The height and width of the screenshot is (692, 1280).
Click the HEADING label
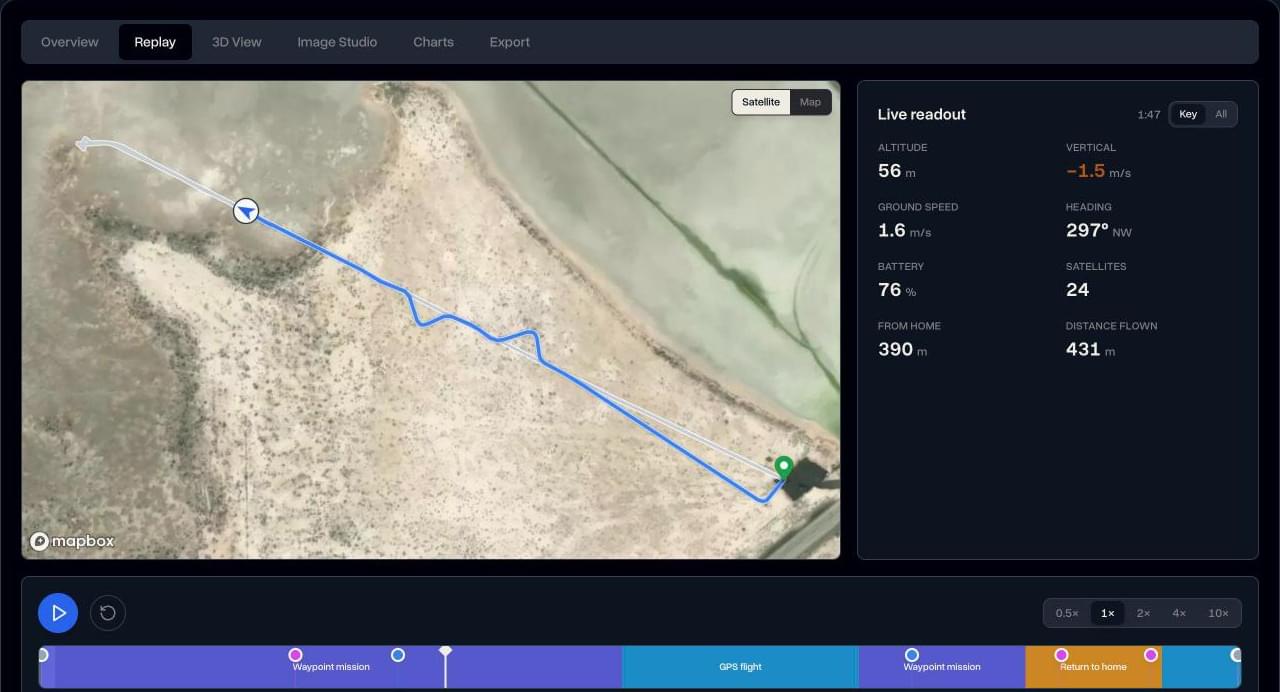[x=1089, y=207]
